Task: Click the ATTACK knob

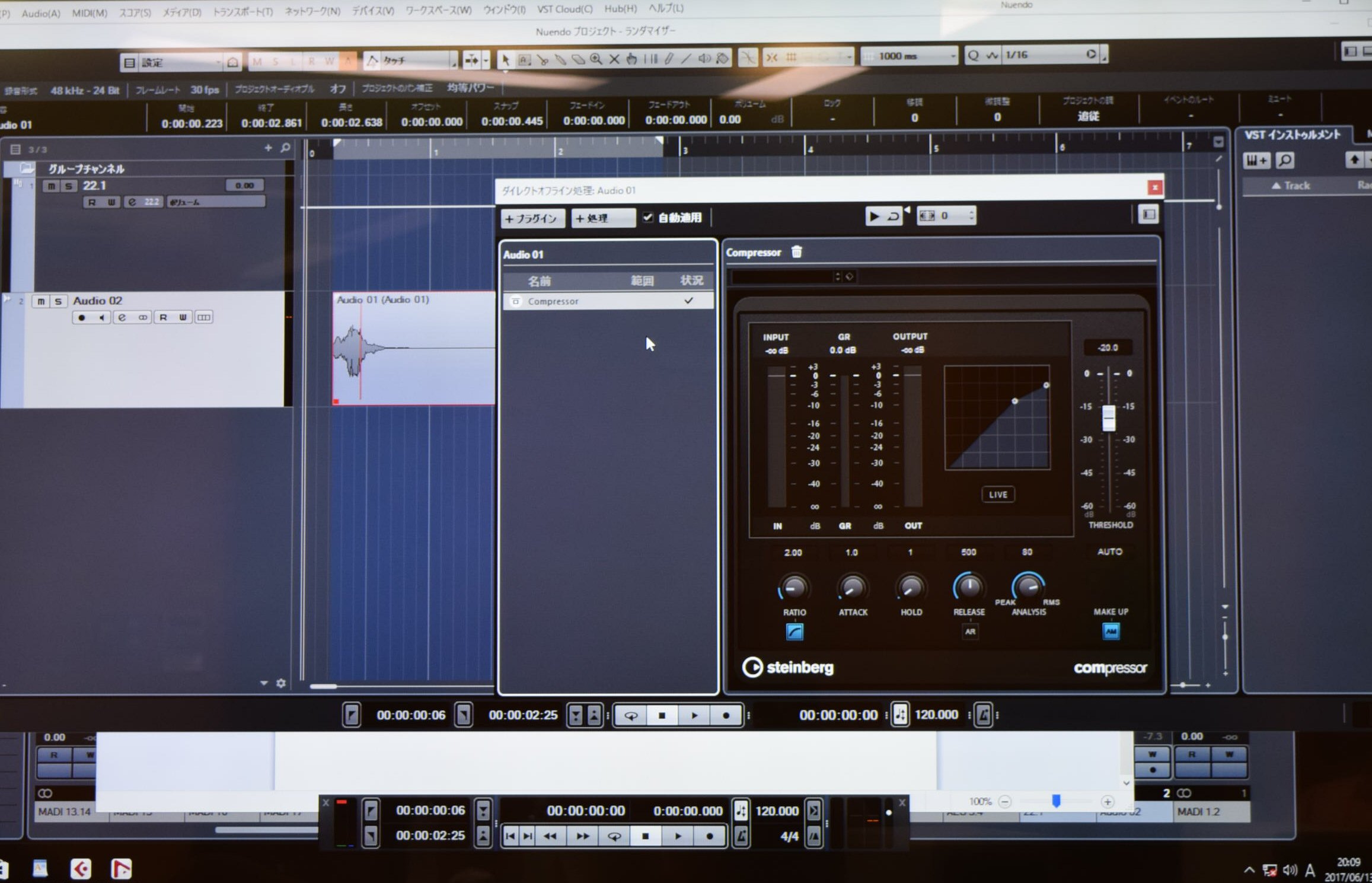Action: pos(852,588)
